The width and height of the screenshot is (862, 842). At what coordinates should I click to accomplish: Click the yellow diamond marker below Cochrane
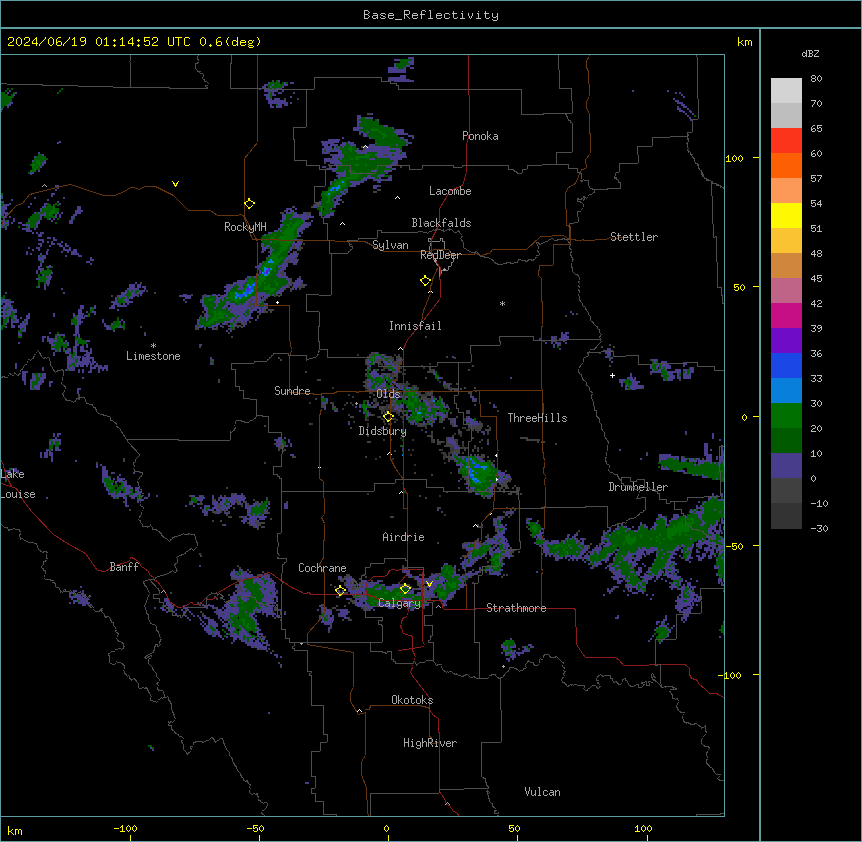pyautogui.click(x=340, y=591)
